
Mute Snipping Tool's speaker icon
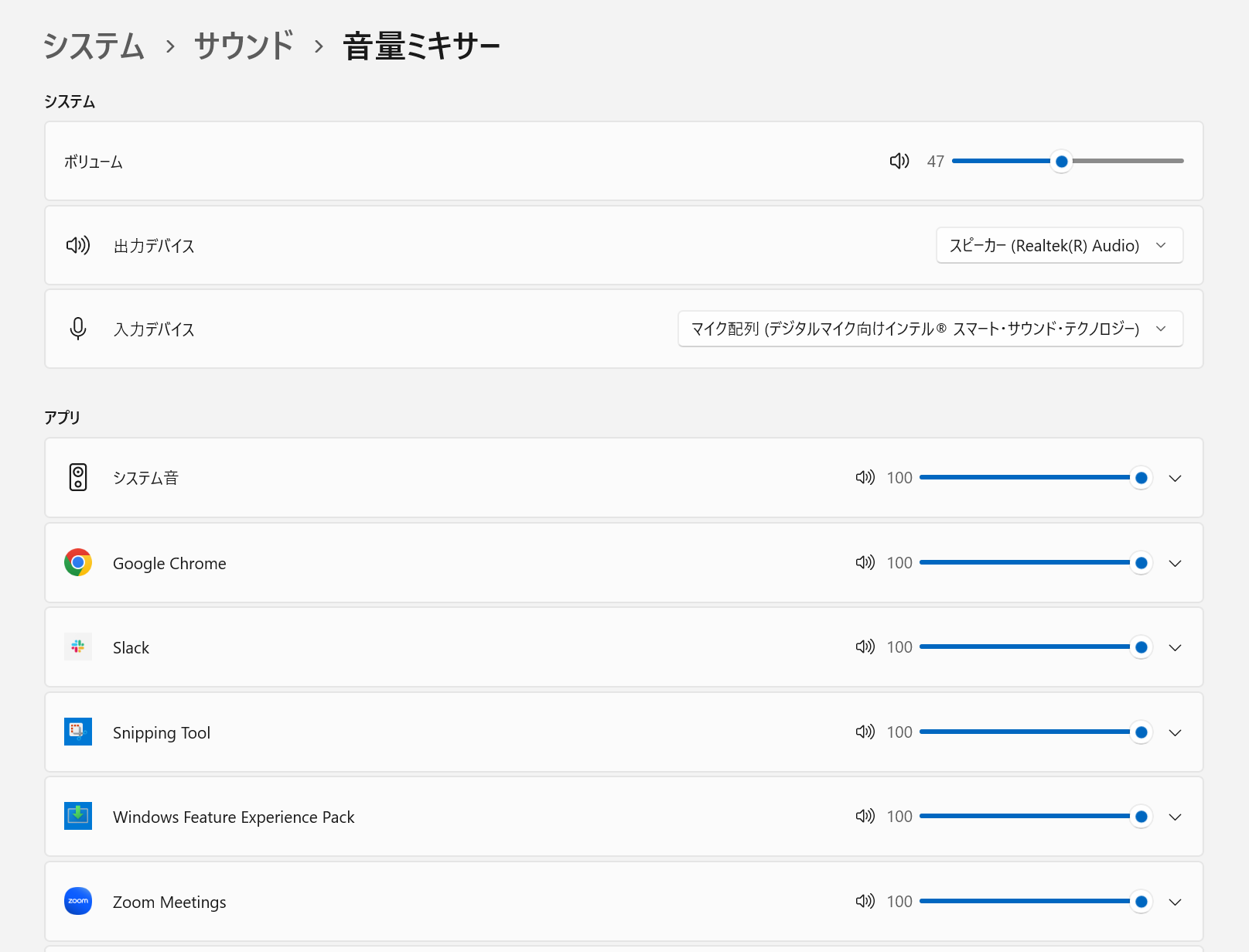click(x=865, y=732)
